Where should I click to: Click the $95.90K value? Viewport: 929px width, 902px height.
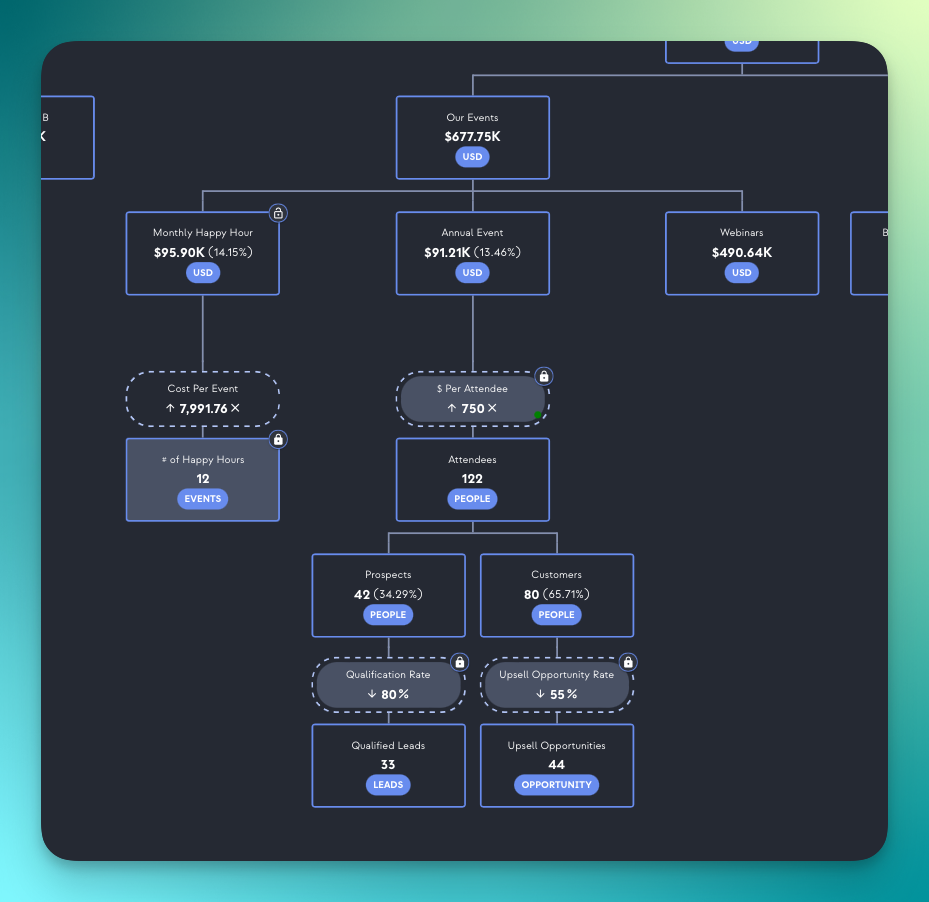[179, 252]
